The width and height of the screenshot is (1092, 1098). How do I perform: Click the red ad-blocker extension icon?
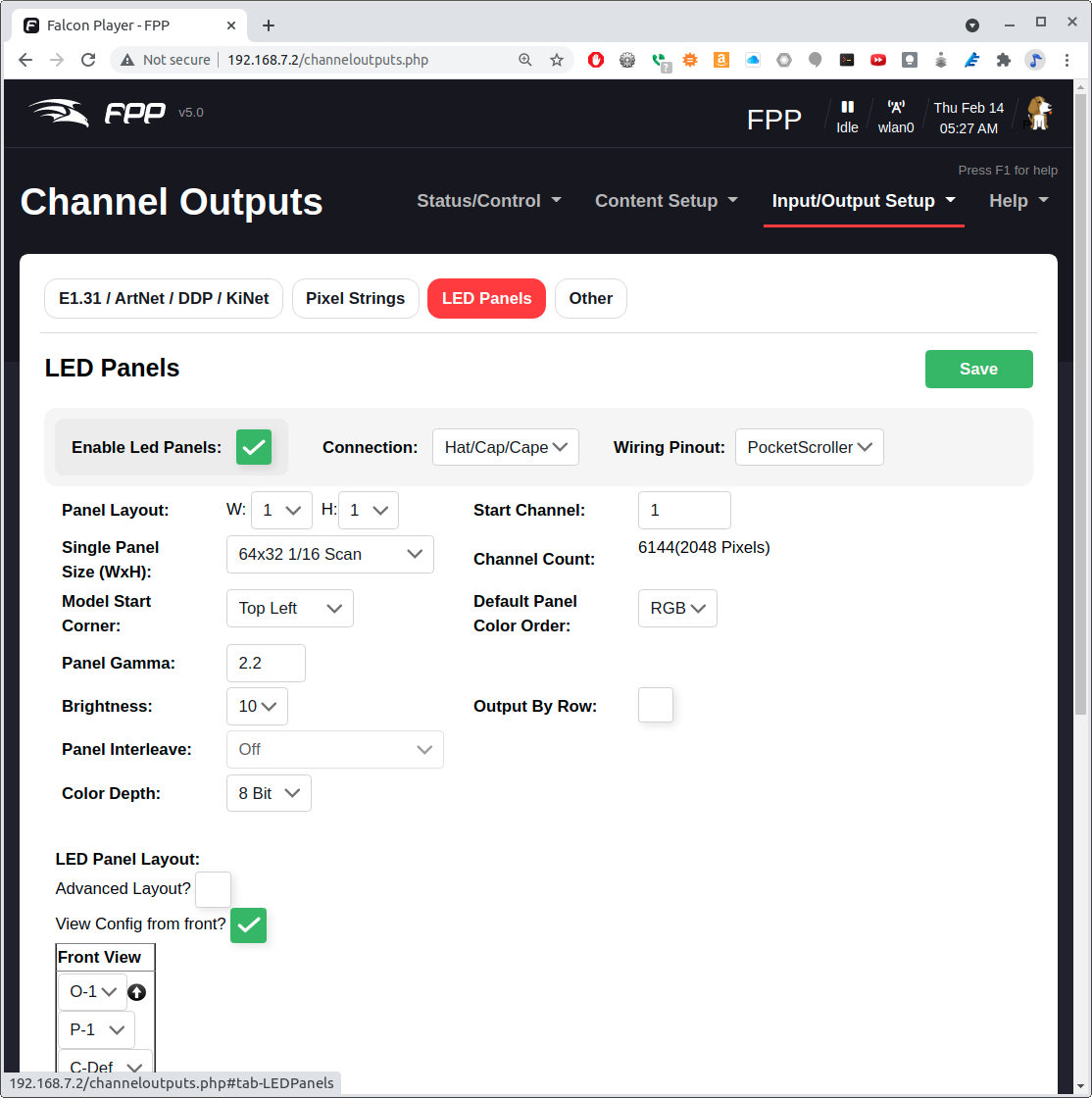(x=595, y=60)
